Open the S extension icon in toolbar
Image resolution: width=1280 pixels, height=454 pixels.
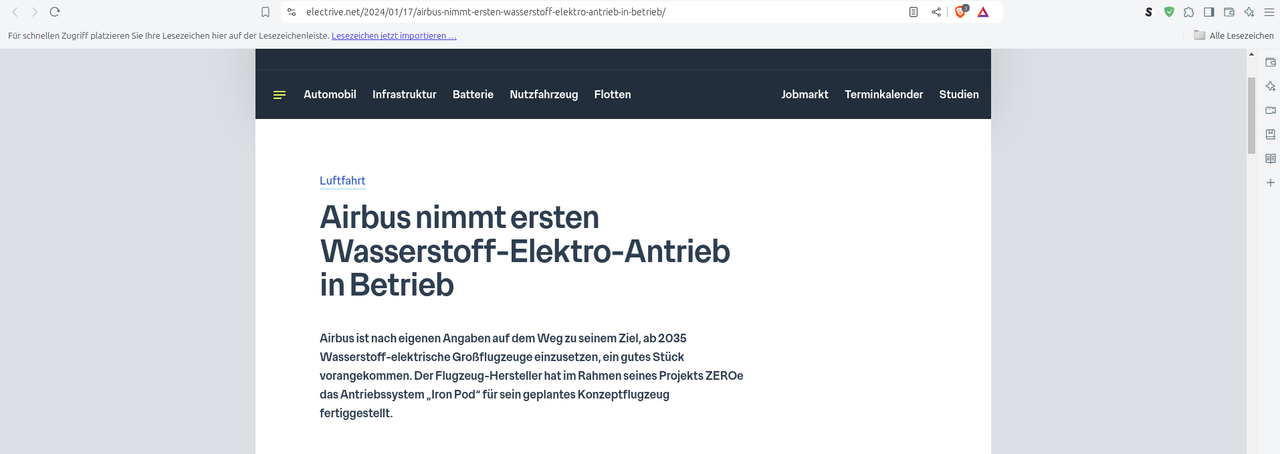click(1149, 12)
